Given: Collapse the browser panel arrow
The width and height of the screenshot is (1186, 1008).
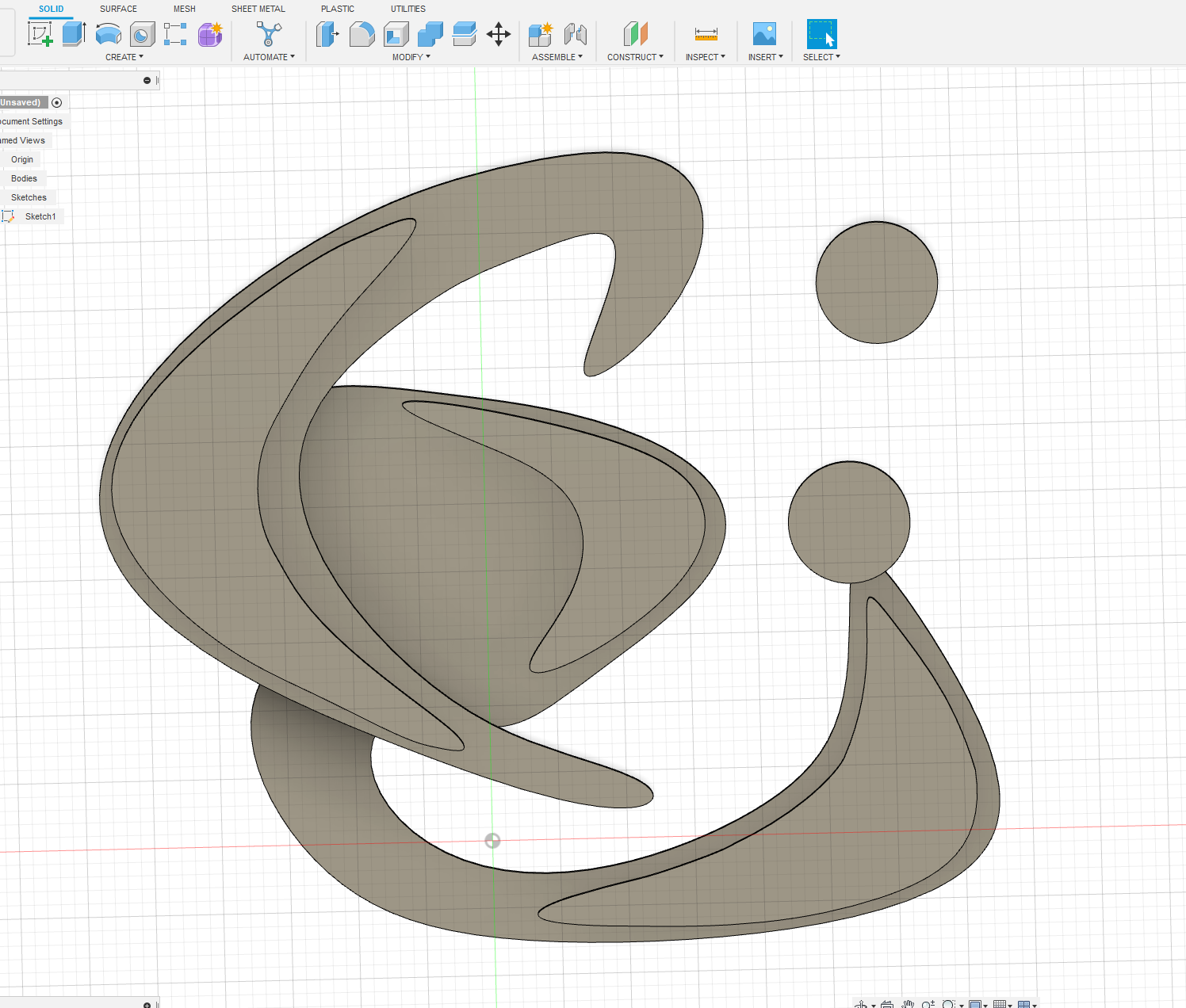Looking at the screenshot, I should [147, 80].
